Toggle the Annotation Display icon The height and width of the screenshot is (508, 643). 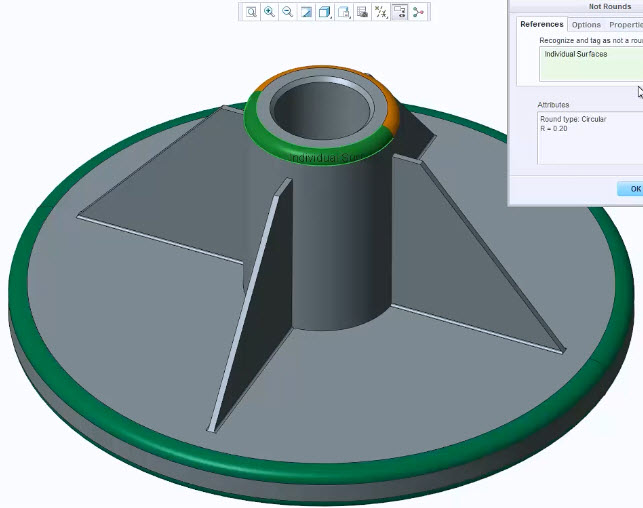(399, 12)
